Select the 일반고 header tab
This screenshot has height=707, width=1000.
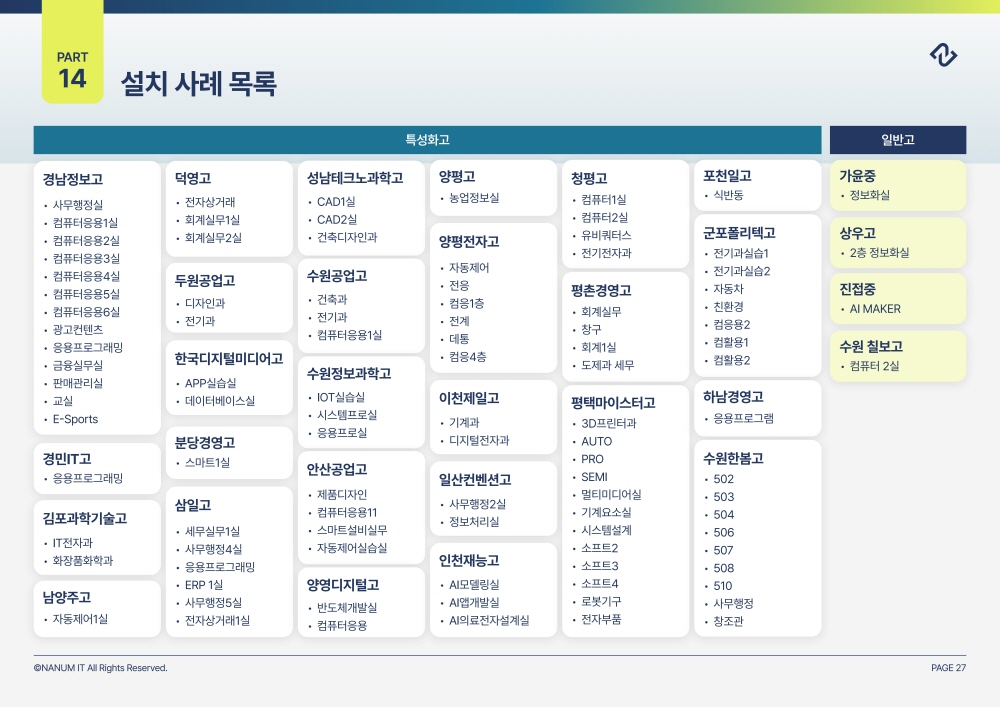click(897, 140)
